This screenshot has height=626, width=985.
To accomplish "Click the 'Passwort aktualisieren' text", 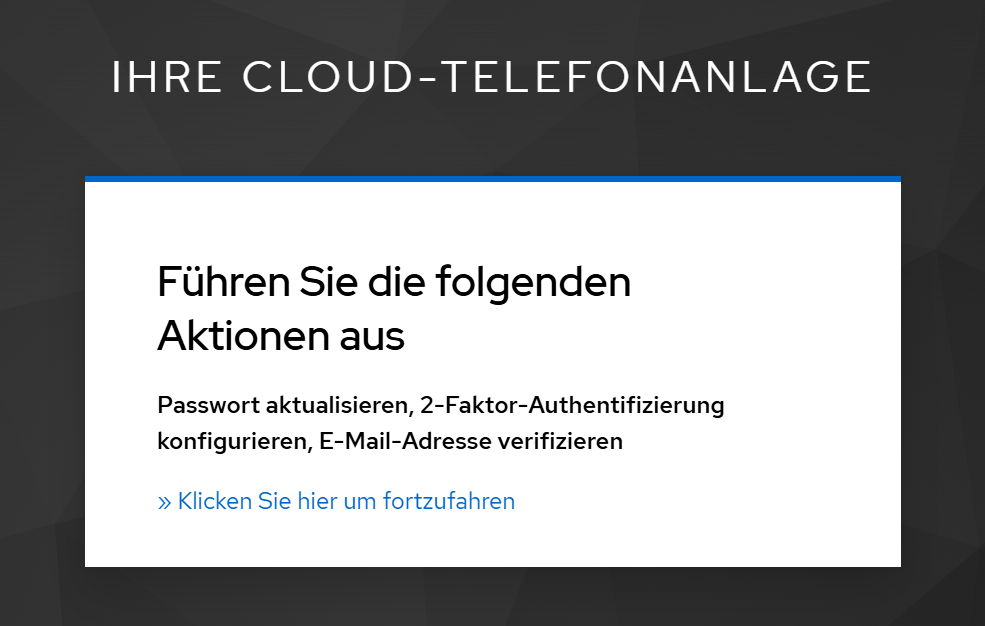I will coord(286,405).
